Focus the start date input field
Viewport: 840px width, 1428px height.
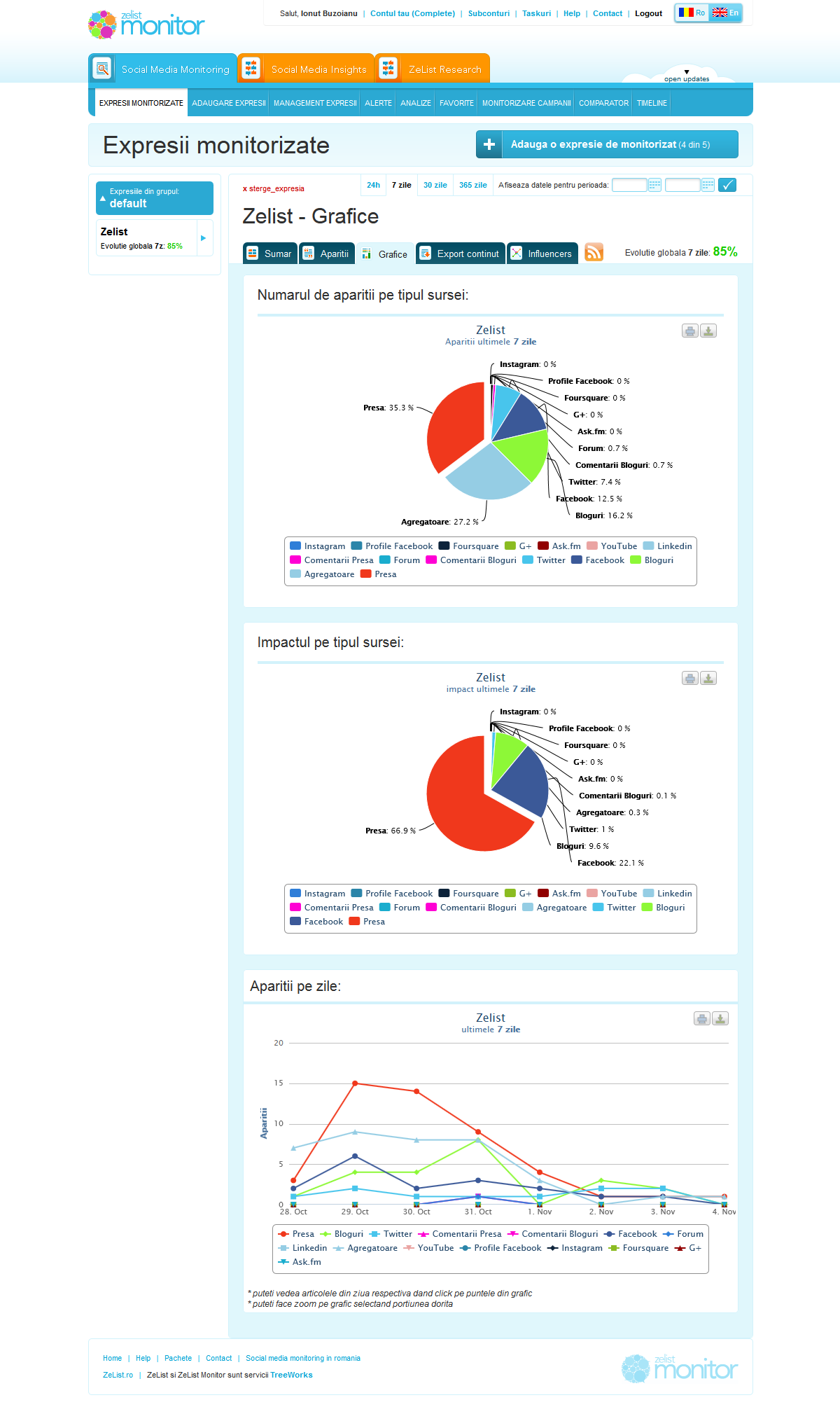coord(629,185)
